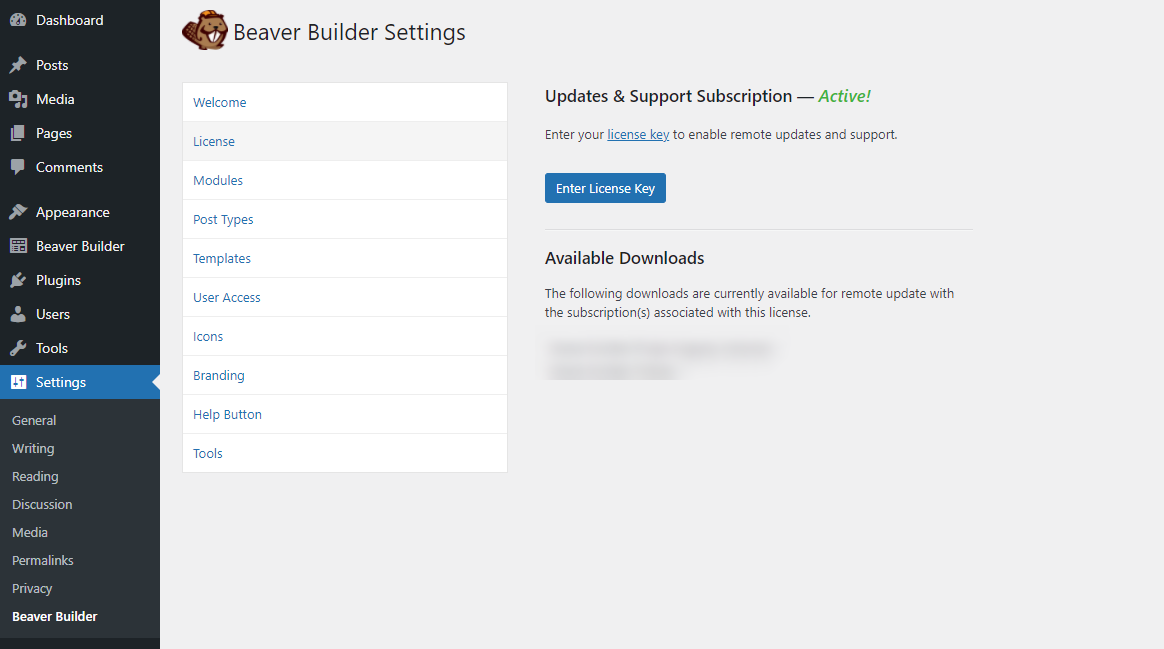Click the Enter License Key button

click(605, 188)
